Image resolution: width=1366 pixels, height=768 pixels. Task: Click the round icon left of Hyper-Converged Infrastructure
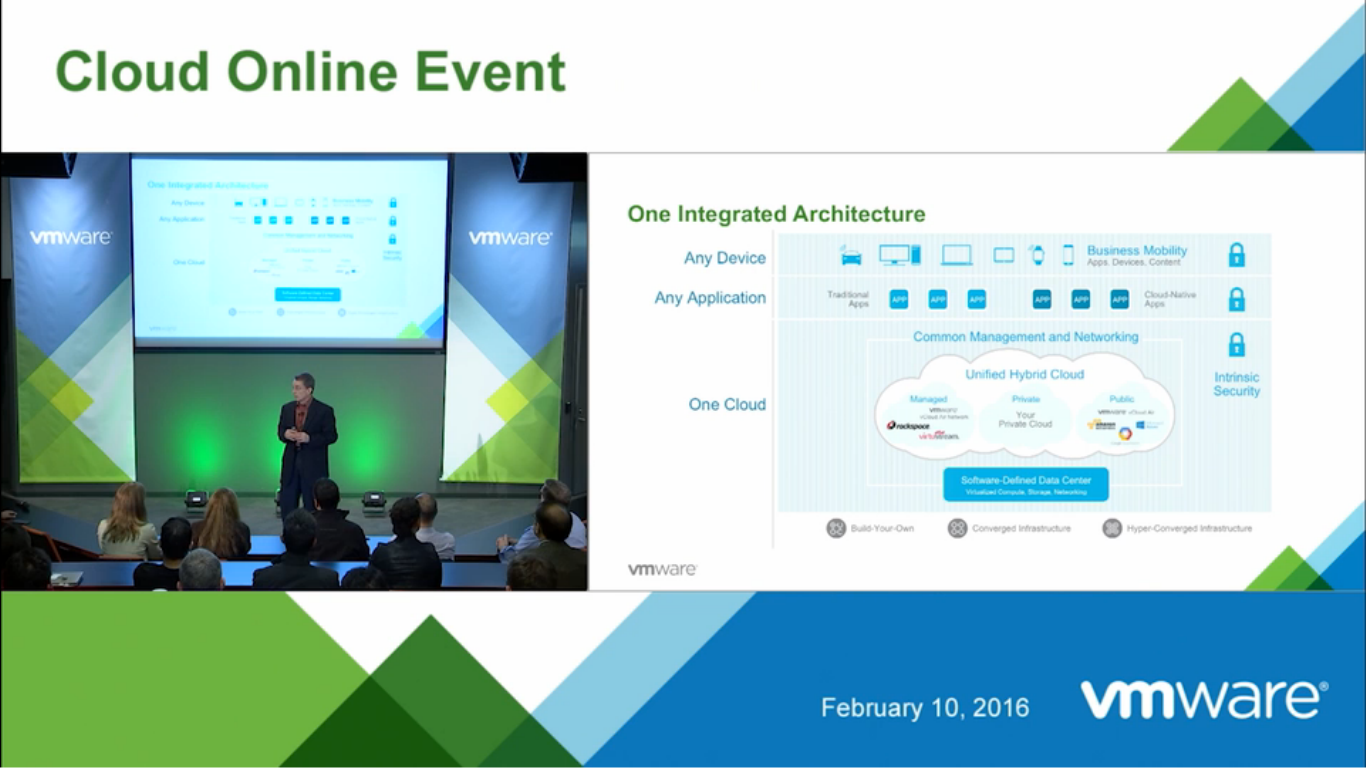(x=1112, y=528)
